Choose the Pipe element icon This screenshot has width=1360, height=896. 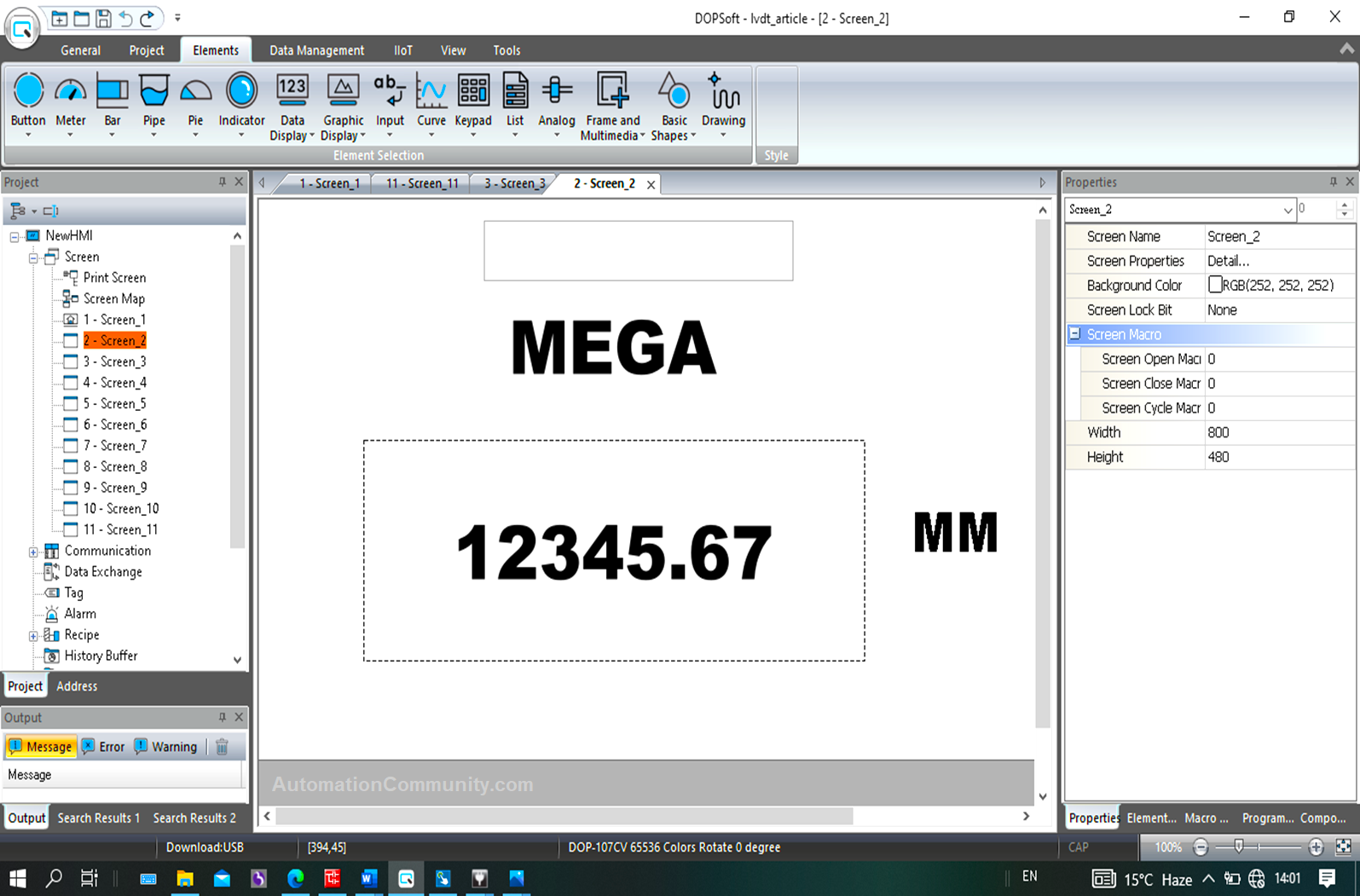[x=153, y=94]
